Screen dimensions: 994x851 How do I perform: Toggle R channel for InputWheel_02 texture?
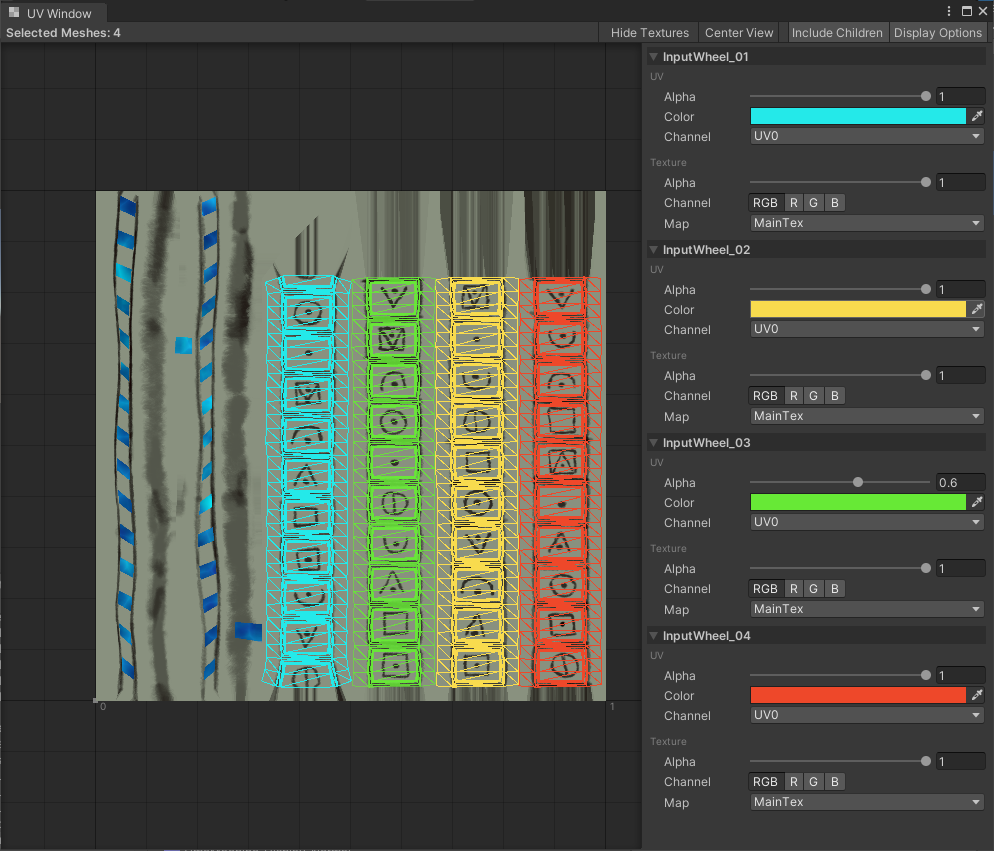pos(793,396)
